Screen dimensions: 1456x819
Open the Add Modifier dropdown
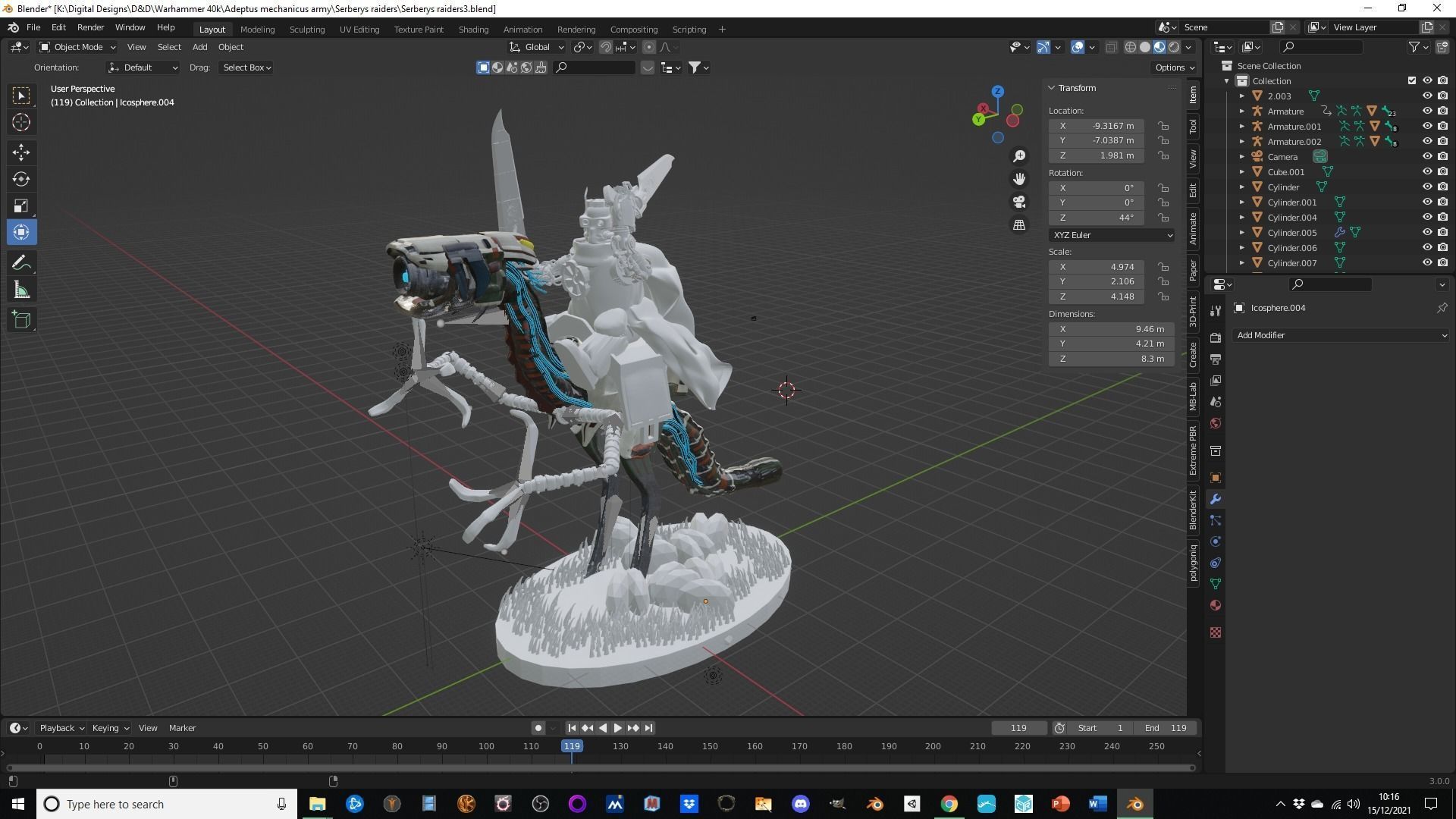(1340, 335)
